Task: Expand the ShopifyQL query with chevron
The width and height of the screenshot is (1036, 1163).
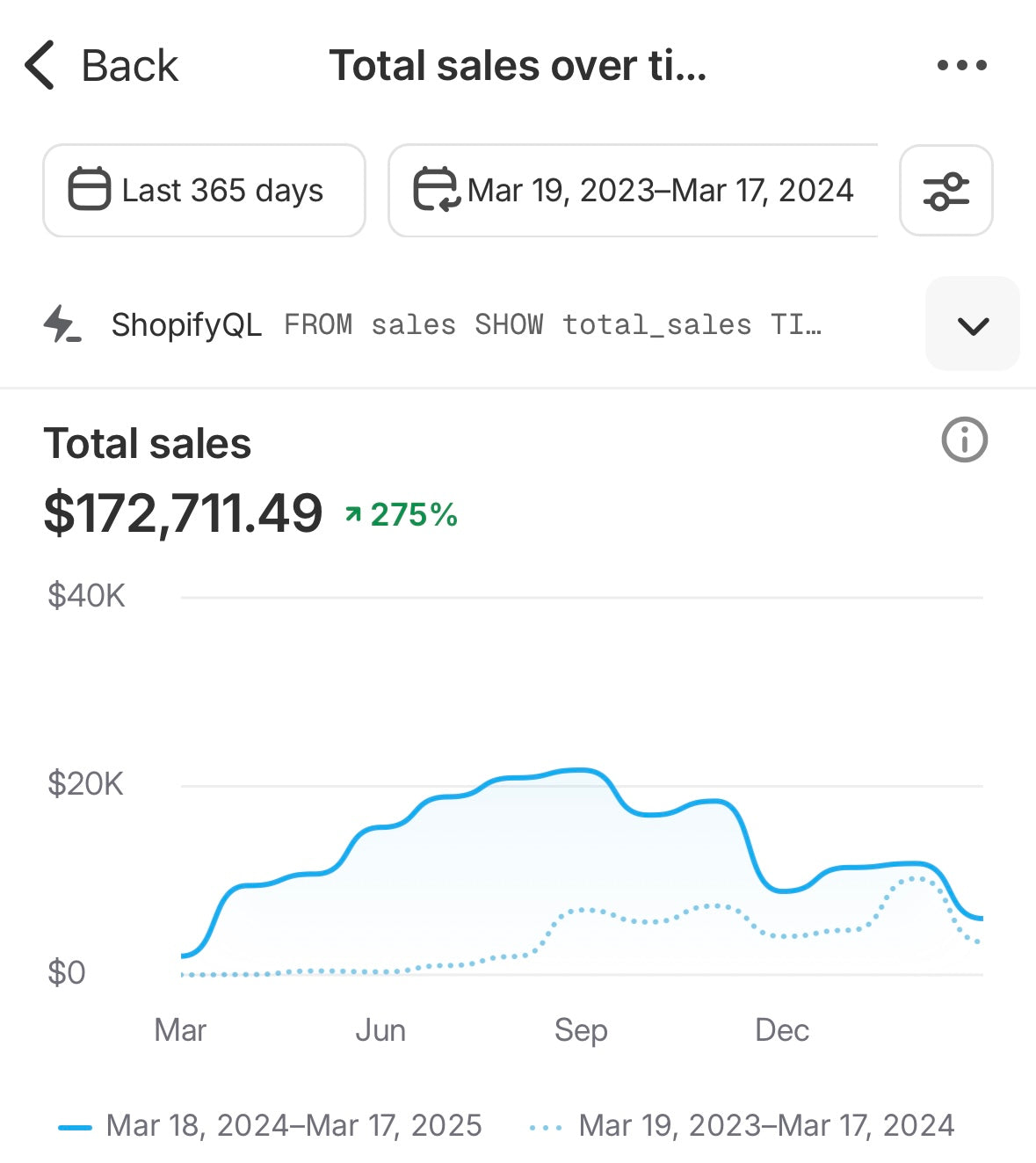Action: click(973, 325)
